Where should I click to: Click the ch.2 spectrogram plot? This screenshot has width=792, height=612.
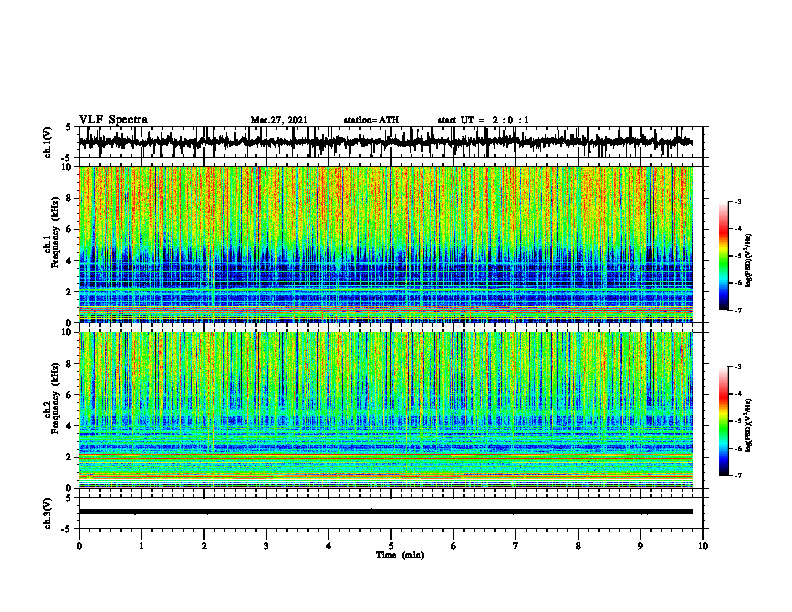click(385, 410)
